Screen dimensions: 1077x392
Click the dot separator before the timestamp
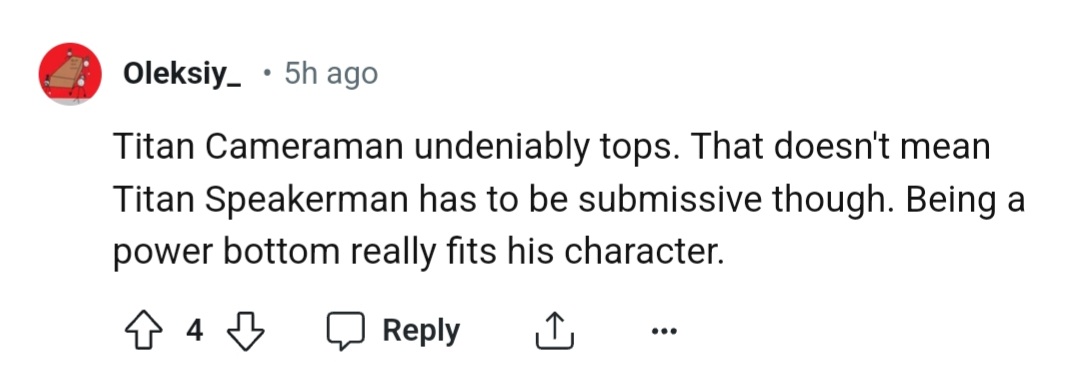[267, 71]
